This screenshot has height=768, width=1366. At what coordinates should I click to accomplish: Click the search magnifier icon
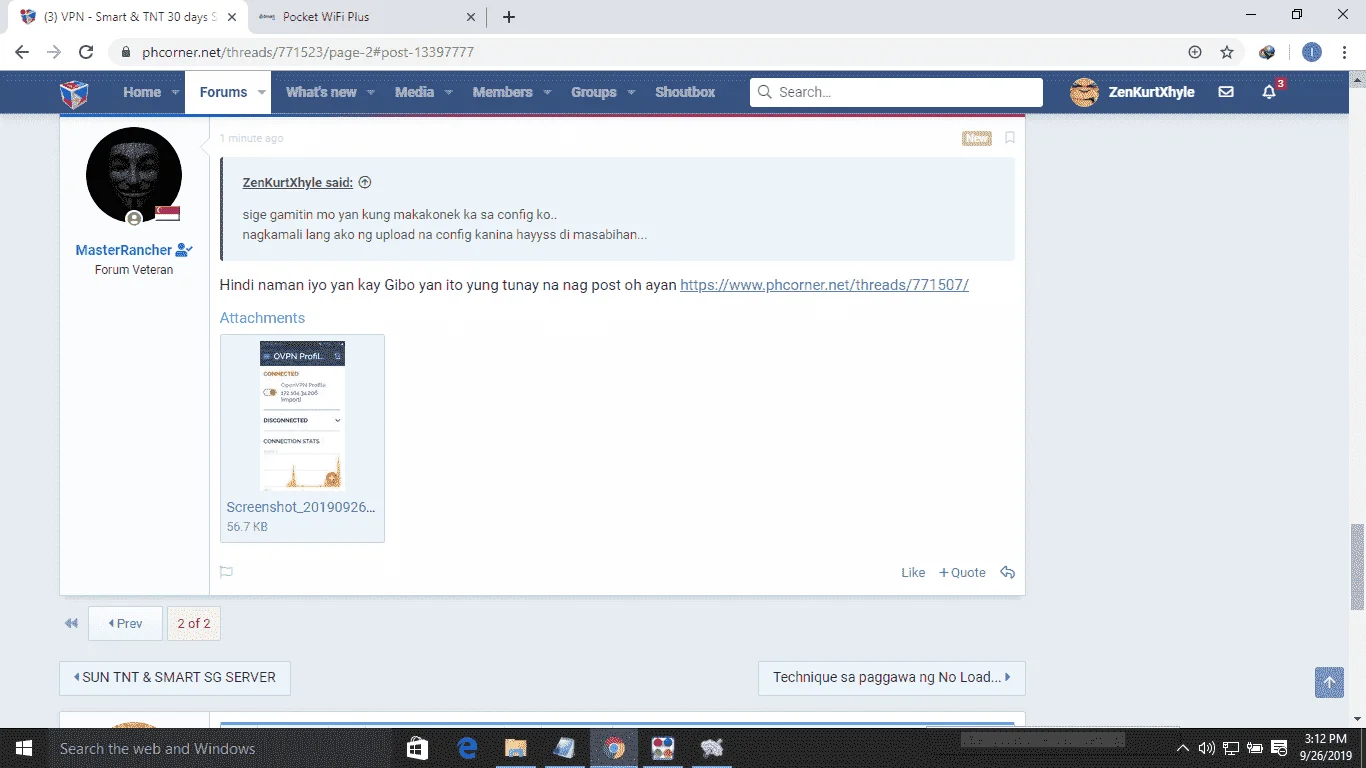point(765,92)
